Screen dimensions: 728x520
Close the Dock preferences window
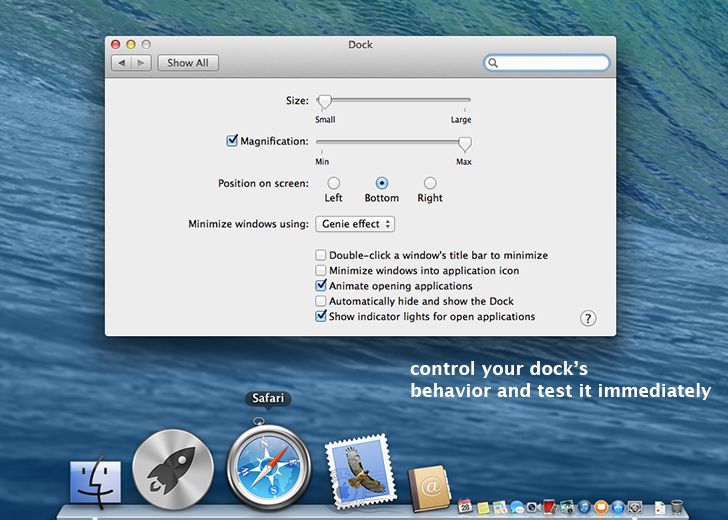116,44
